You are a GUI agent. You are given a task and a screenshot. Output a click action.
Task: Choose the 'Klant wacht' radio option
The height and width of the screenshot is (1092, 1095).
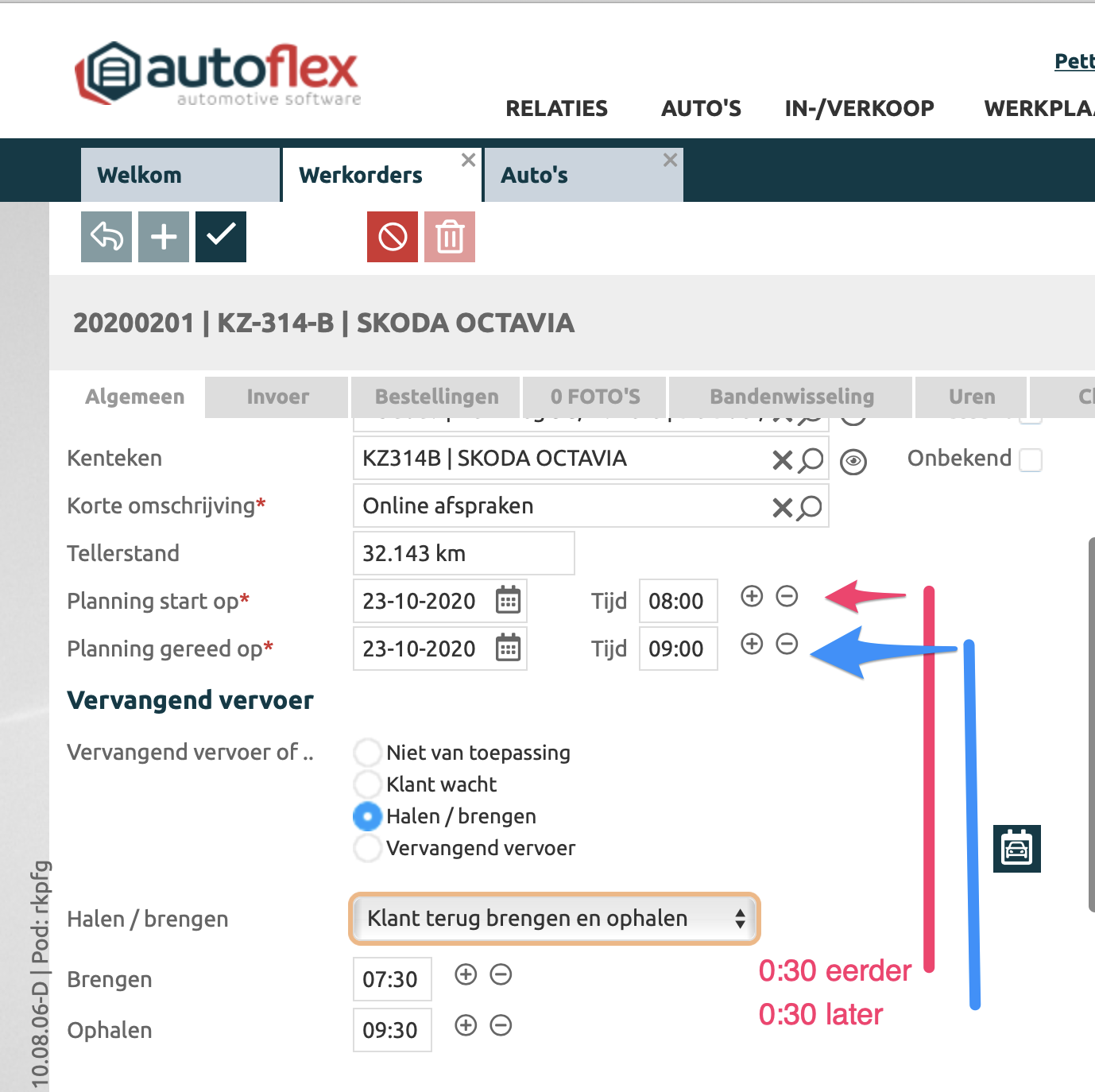[368, 784]
